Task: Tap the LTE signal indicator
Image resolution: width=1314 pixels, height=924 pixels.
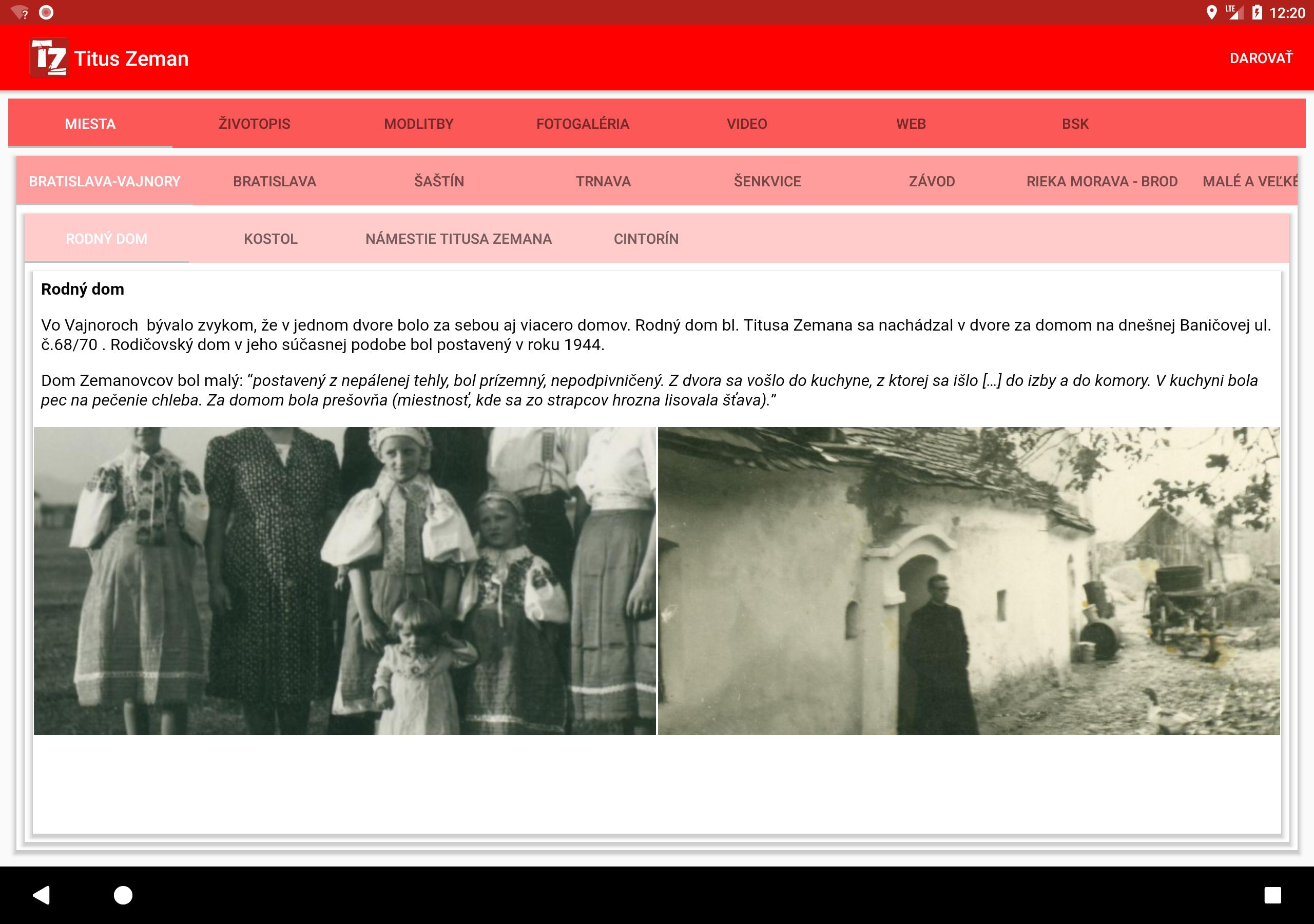Action: point(1234,12)
